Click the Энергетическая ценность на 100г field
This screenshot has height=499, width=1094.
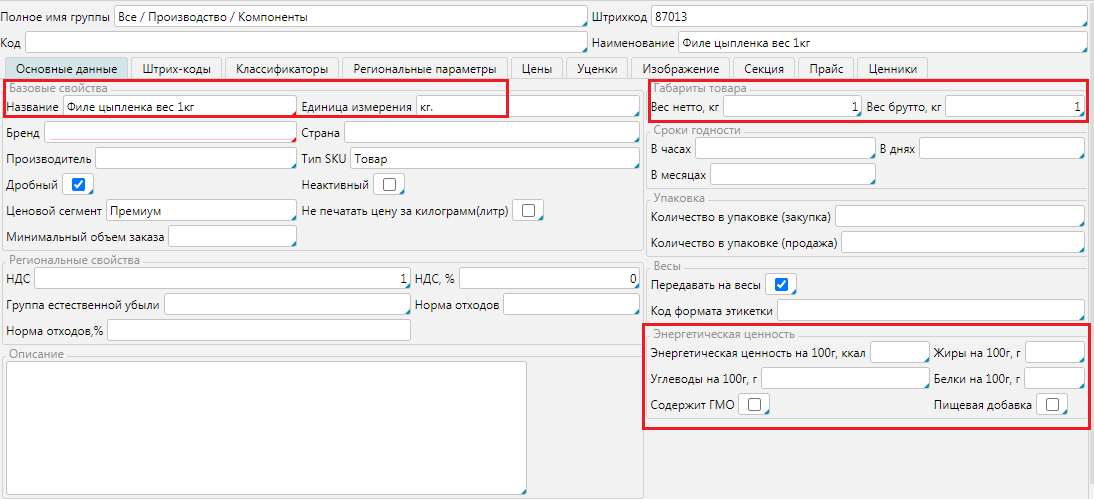coord(900,352)
